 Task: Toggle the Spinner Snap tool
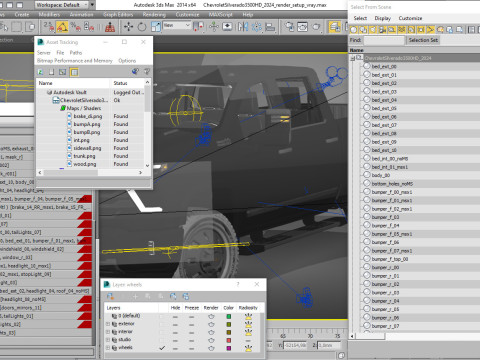(x=89, y=27)
